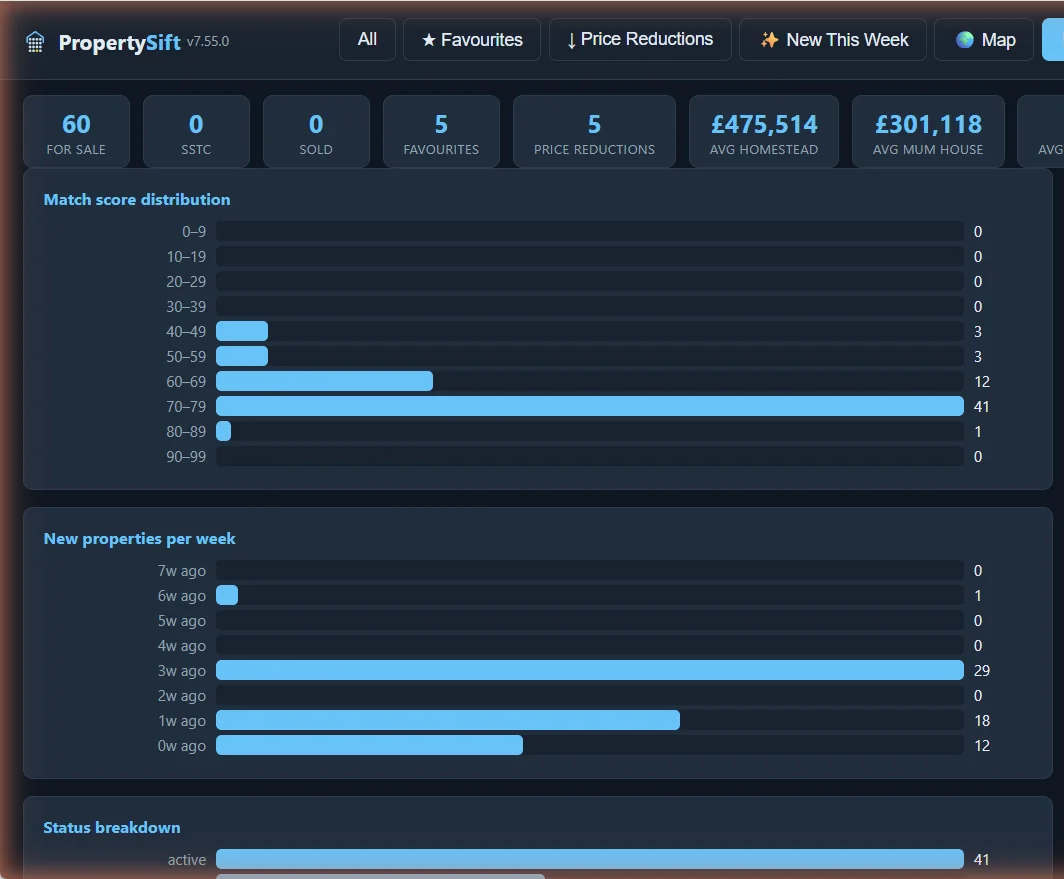The image size is (1064, 879).
Task: Click the highlighted blue button after Map
Action: click(x=1052, y=39)
